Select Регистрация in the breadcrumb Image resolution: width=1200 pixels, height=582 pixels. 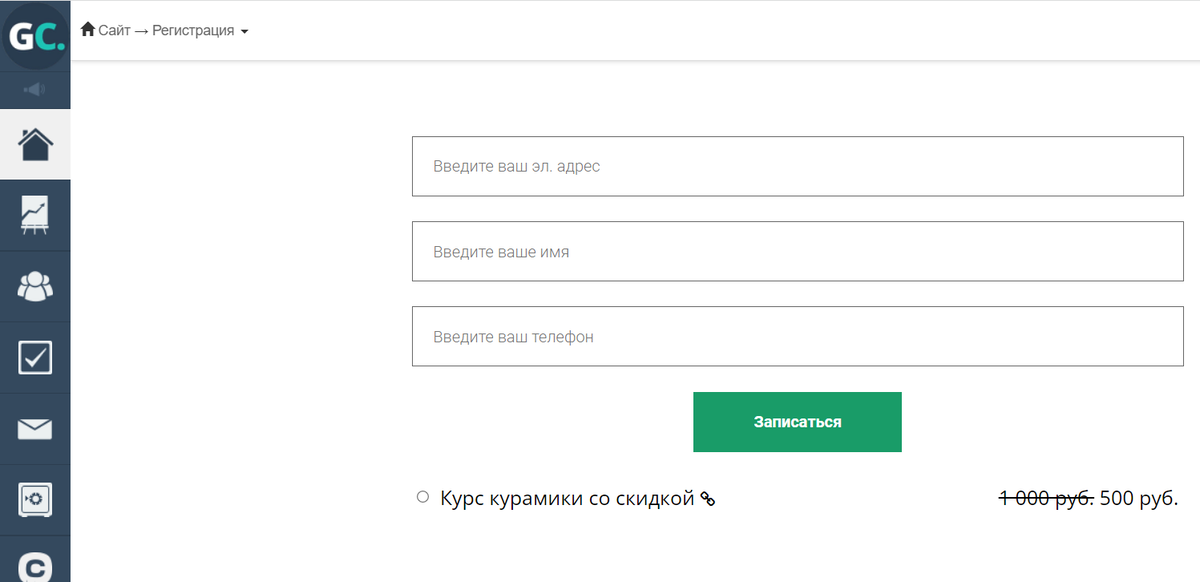193,30
